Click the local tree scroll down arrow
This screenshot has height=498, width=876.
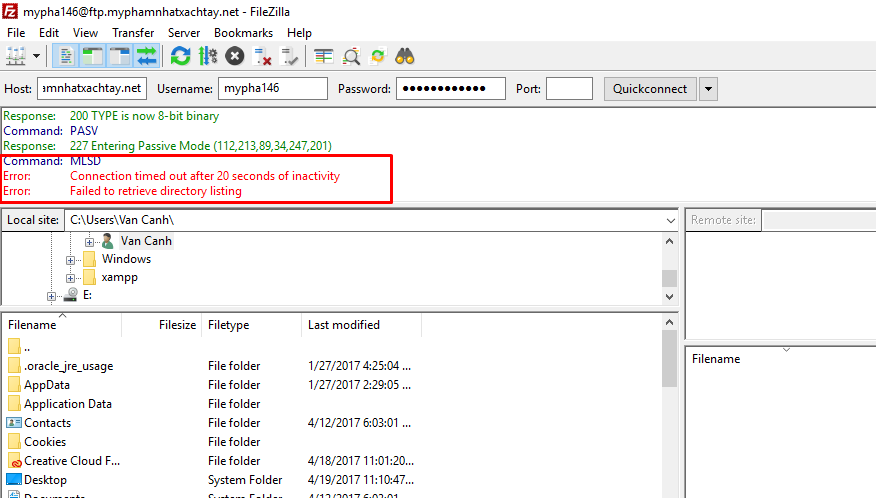point(669,296)
